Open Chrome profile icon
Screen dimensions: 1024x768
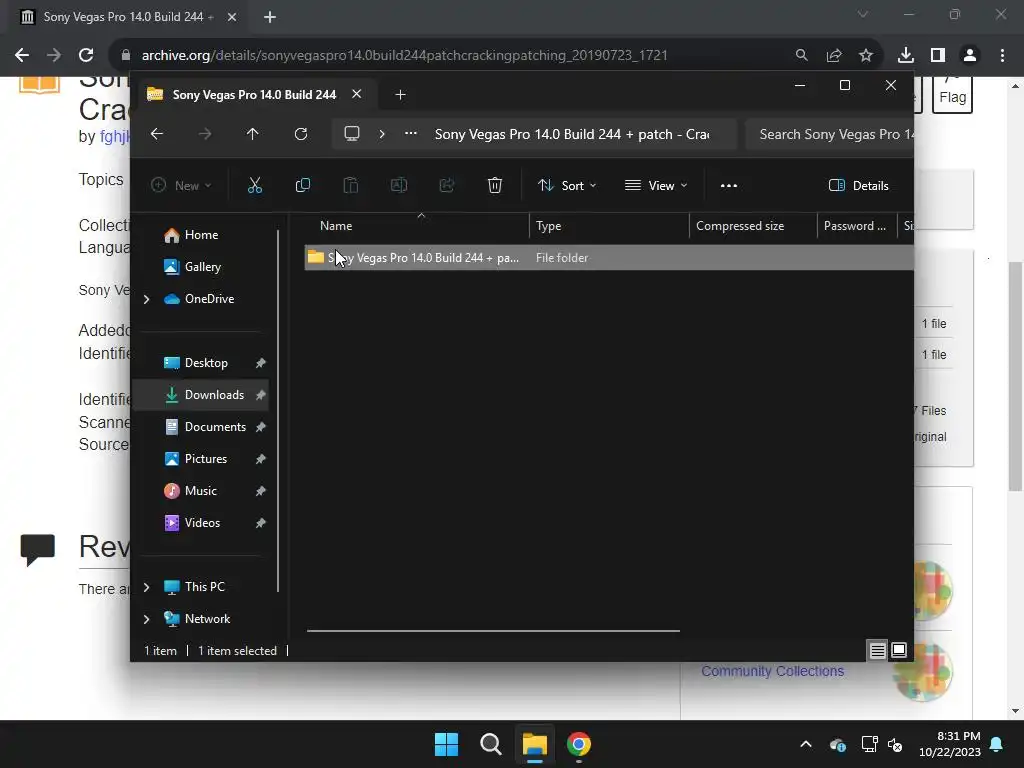click(970, 56)
